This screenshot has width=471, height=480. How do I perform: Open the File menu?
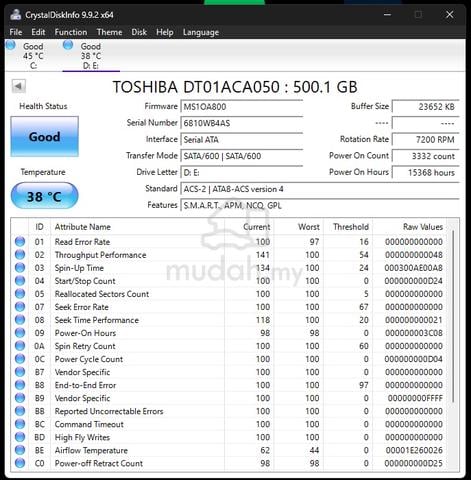(x=16, y=32)
